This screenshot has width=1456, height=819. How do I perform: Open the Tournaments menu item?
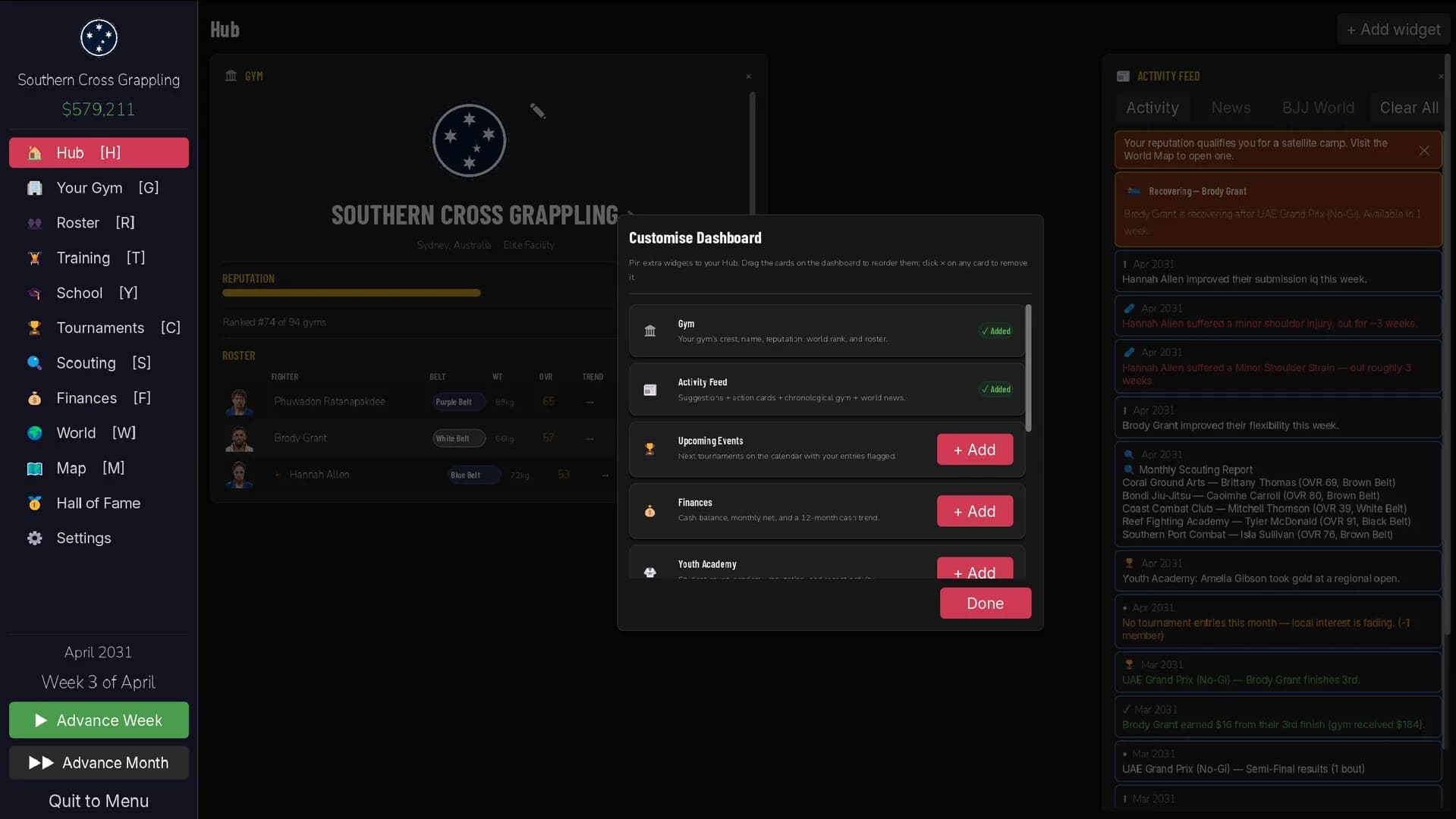pos(99,328)
